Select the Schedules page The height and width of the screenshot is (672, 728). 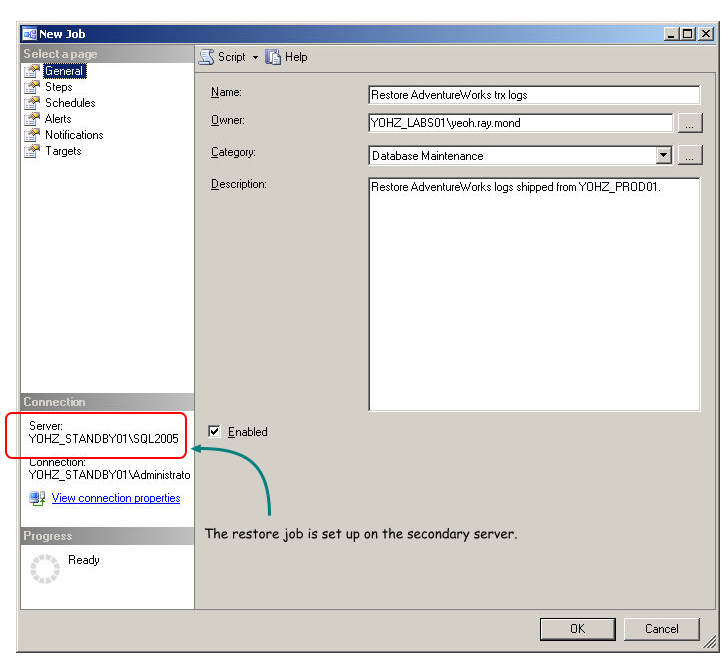(x=70, y=103)
